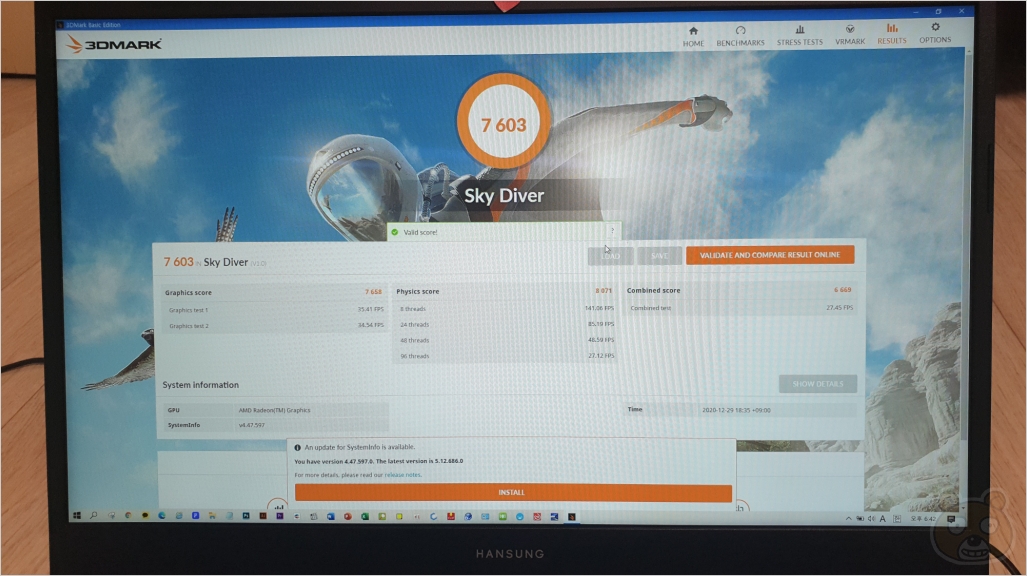
Task: Open Premiere Pro from the taskbar
Action: click(x=280, y=516)
